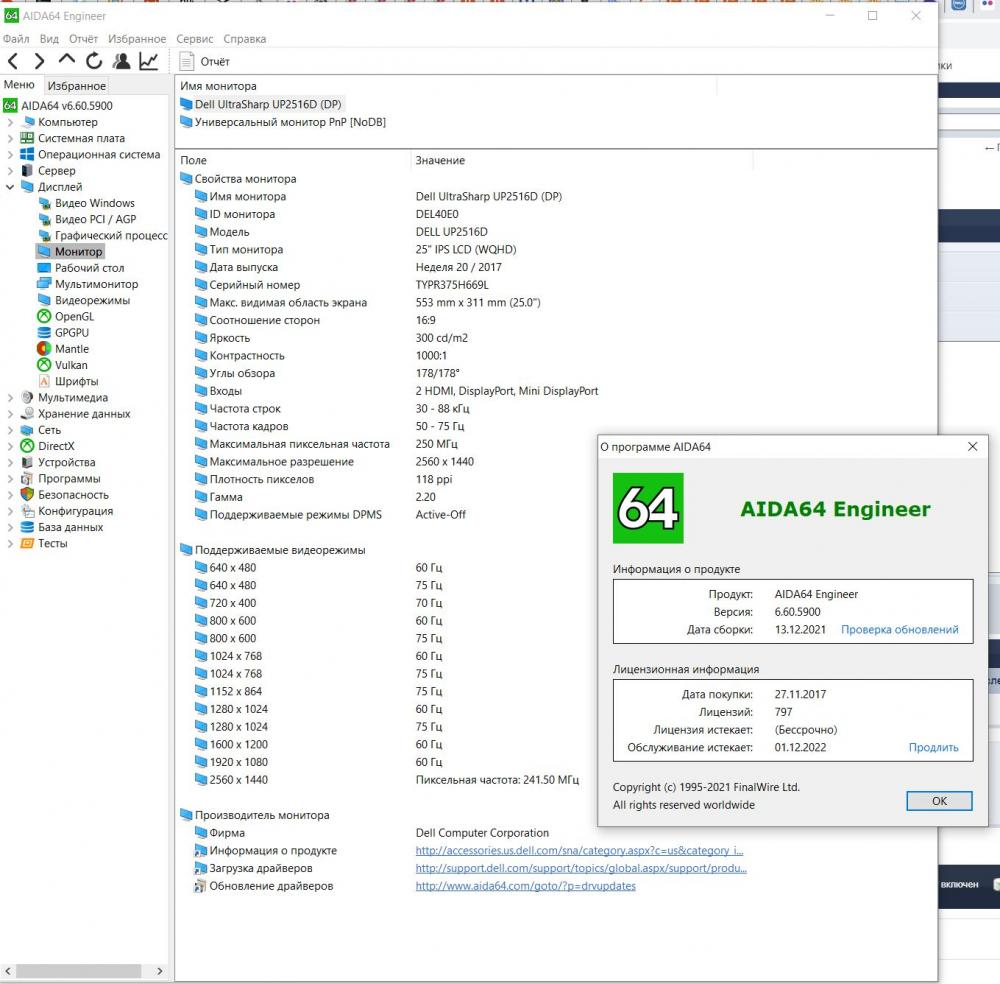Click the left panel horizontal scrollbar thumb

pos(78,971)
